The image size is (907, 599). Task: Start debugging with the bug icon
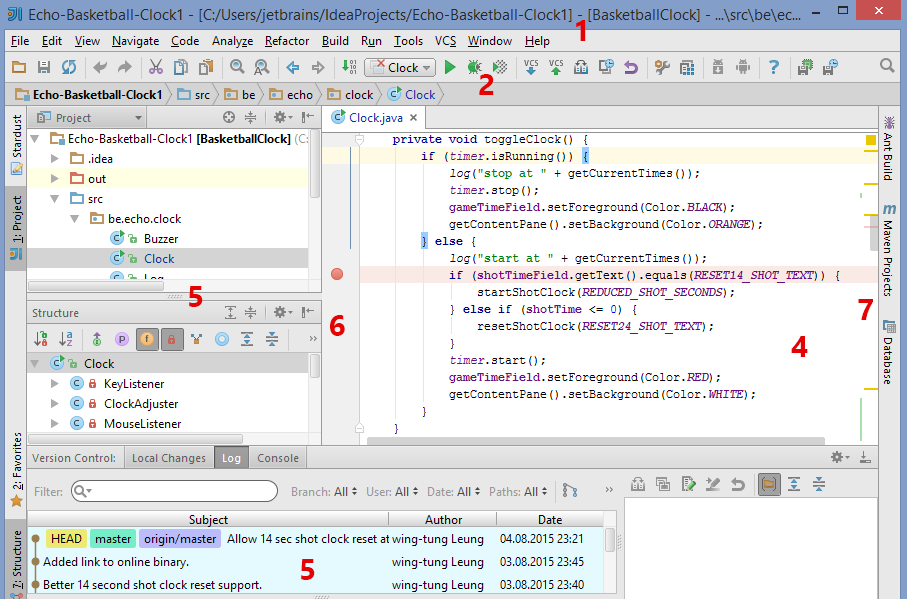(475, 67)
